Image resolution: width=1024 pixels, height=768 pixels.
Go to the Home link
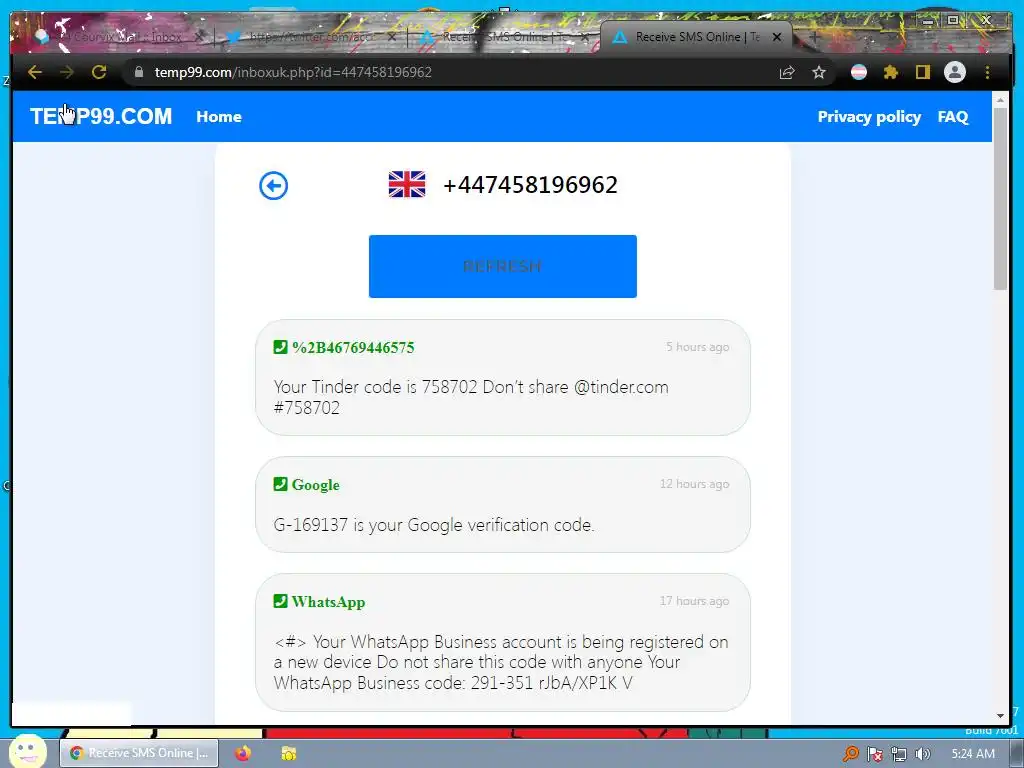pos(219,117)
